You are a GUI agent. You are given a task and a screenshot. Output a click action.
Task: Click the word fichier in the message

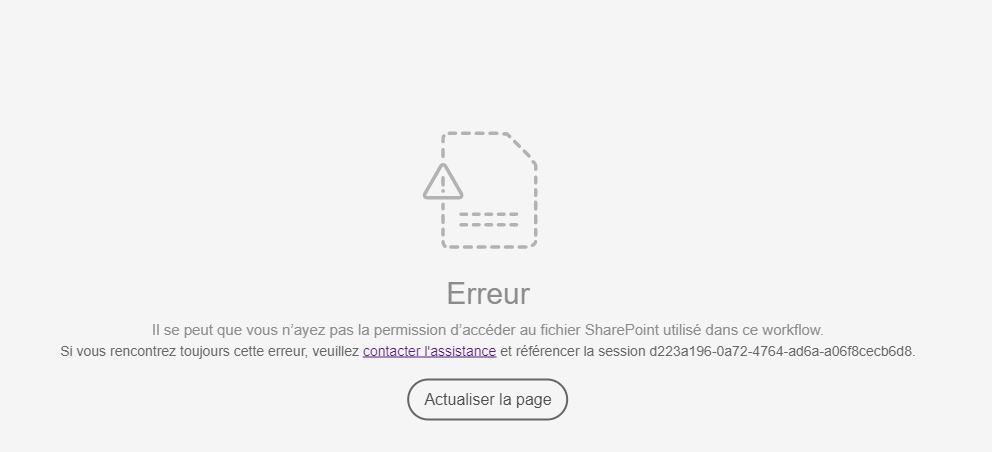[560, 330]
